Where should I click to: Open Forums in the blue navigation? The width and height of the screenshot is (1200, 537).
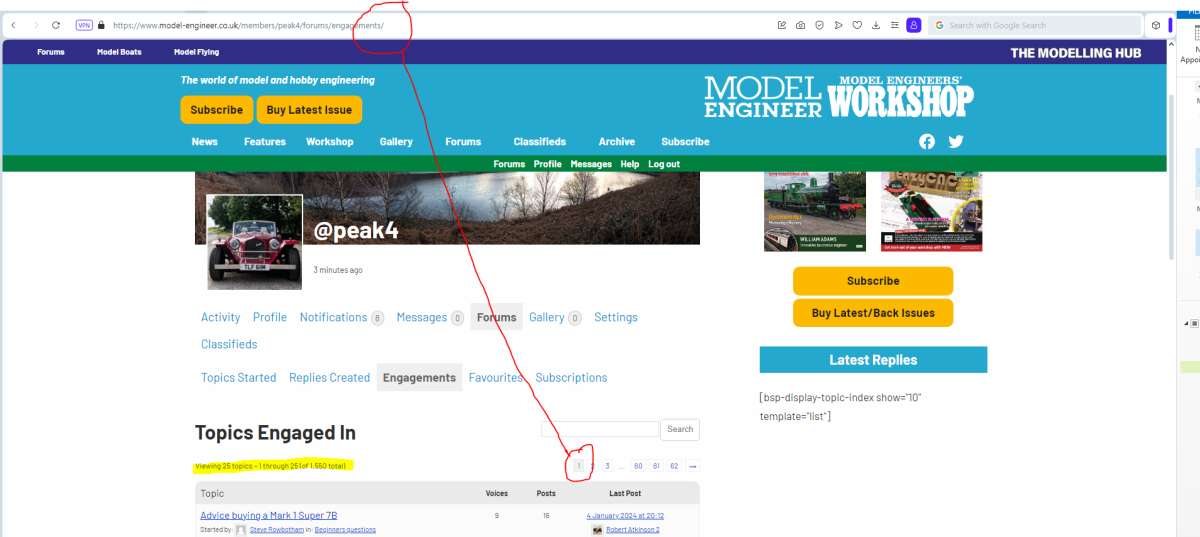click(x=463, y=142)
